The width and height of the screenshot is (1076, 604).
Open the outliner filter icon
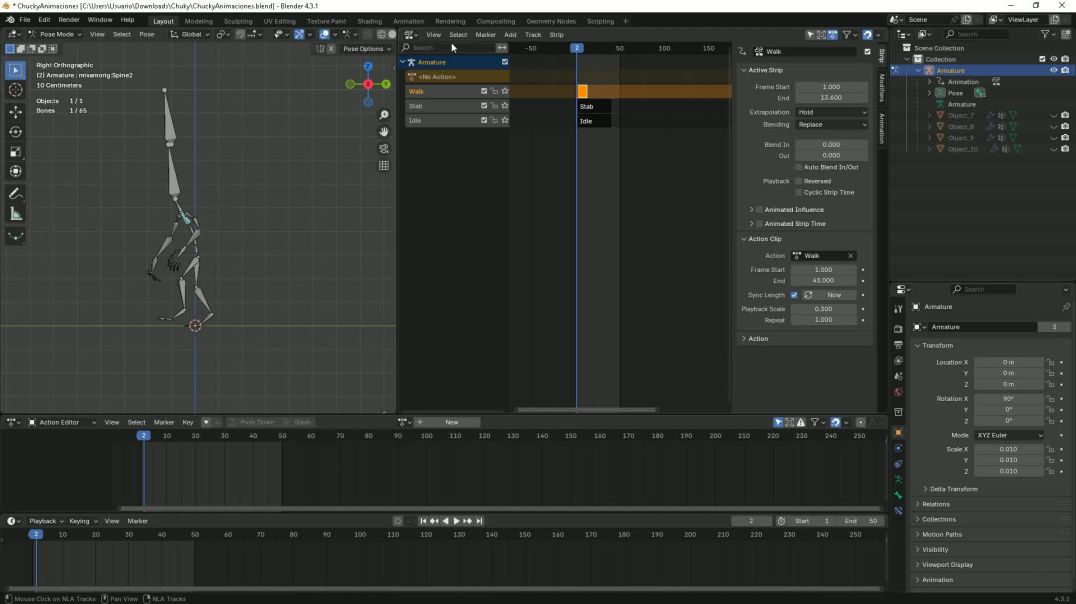(x=1045, y=33)
